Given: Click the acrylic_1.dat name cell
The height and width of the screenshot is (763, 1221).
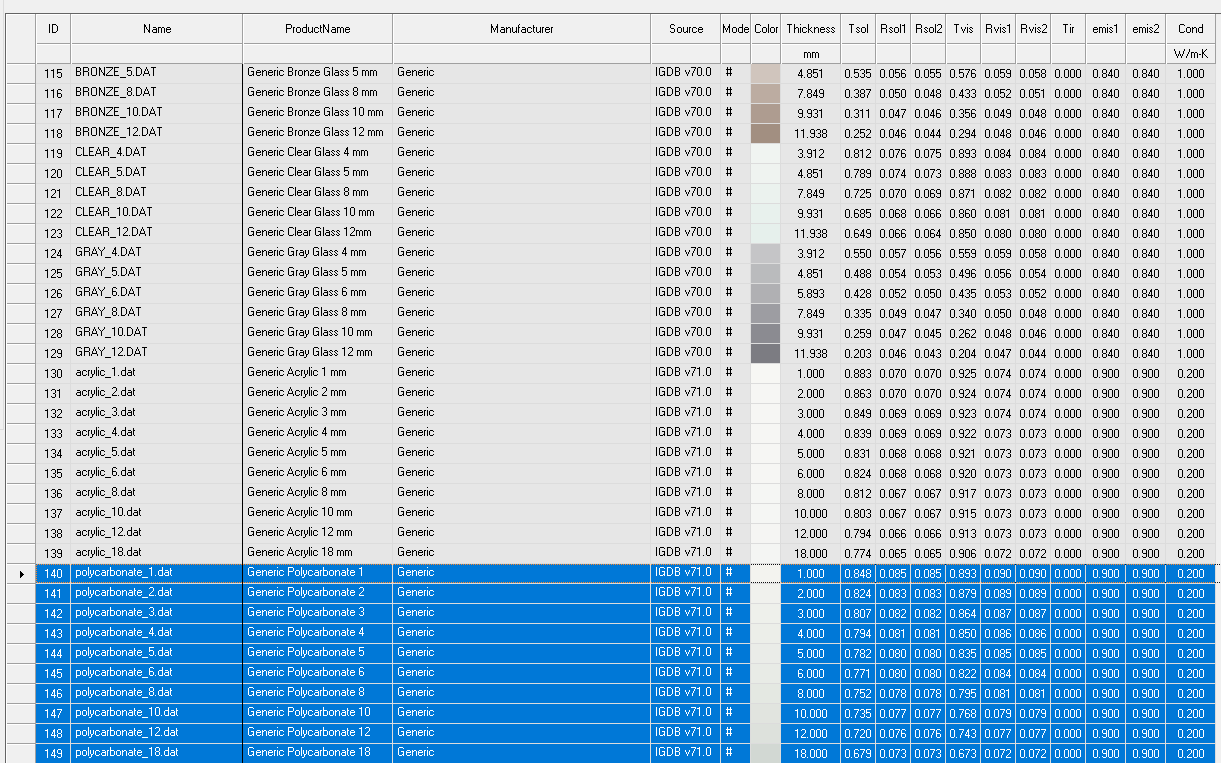Looking at the screenshot, I should point(157,373).
